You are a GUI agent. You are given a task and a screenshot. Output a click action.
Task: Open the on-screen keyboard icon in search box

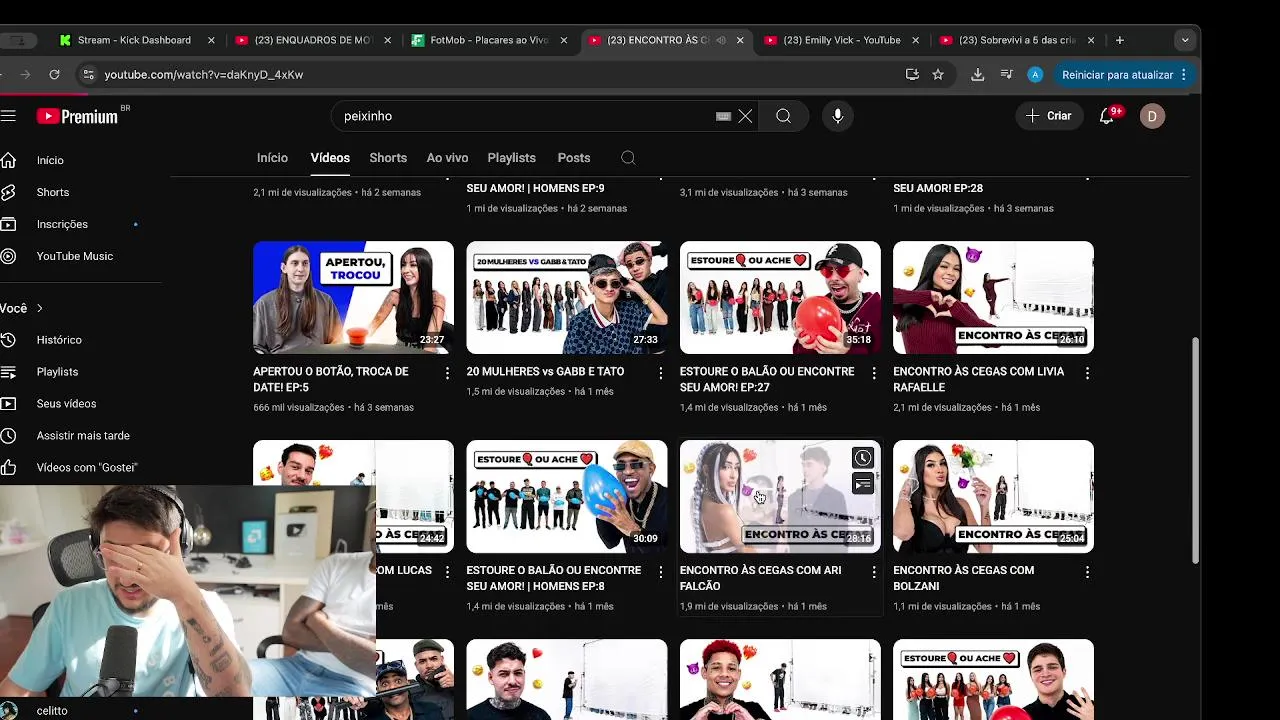click(x=723, y=116)
